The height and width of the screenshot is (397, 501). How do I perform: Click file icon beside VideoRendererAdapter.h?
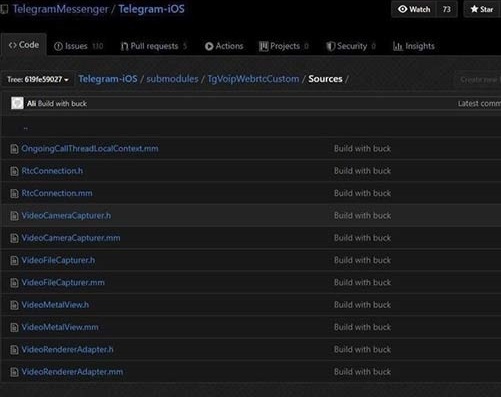tap(14, 350)
